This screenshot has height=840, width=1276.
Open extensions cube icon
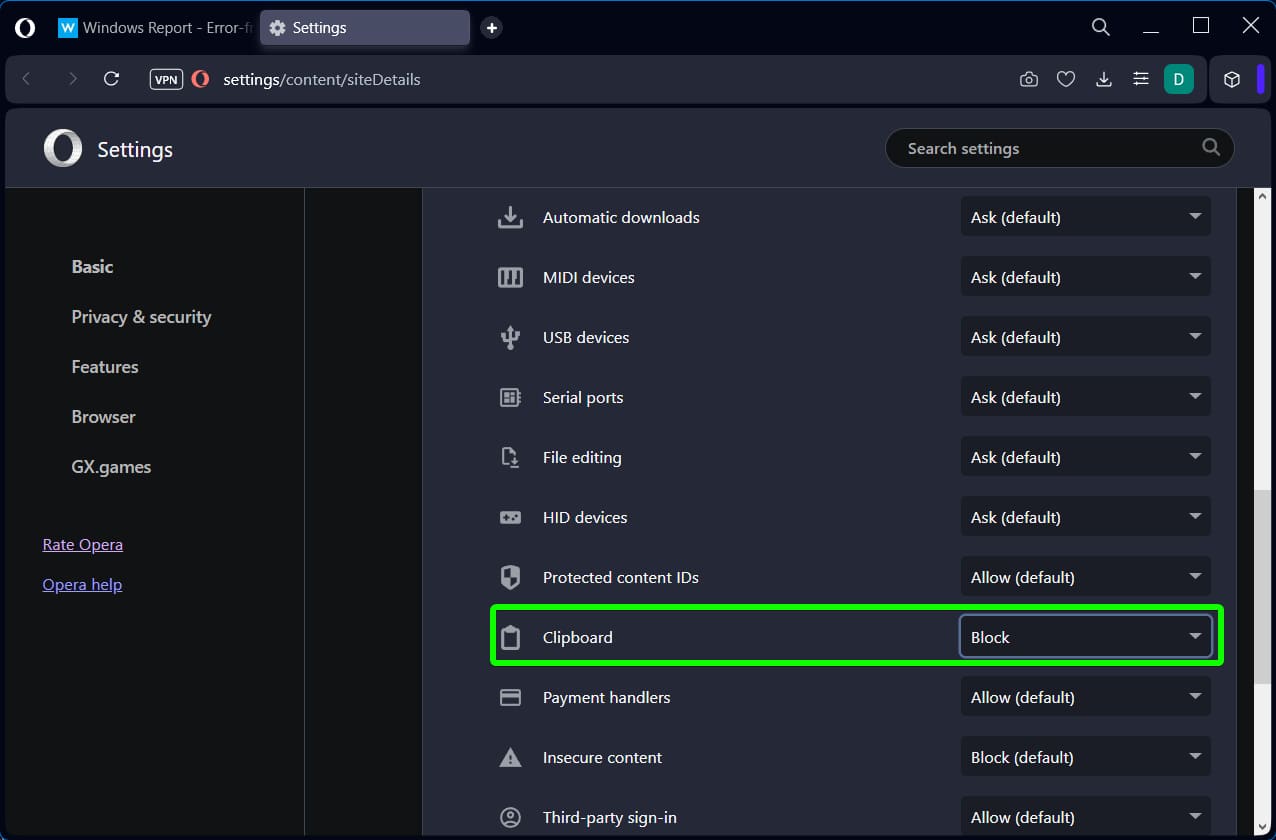click(1233, 79)
